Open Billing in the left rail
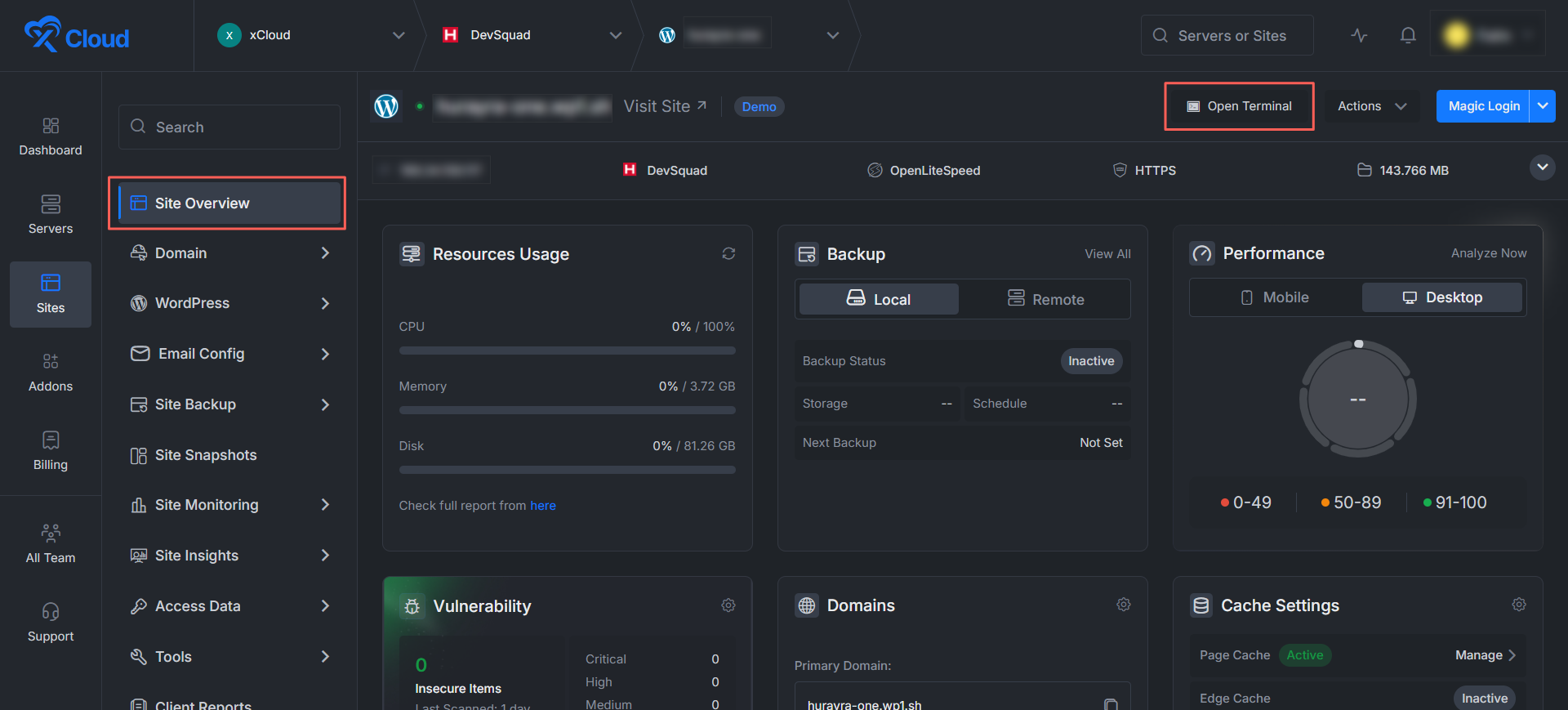Viewport: 1568px width, 710px height. pos(51,451)
